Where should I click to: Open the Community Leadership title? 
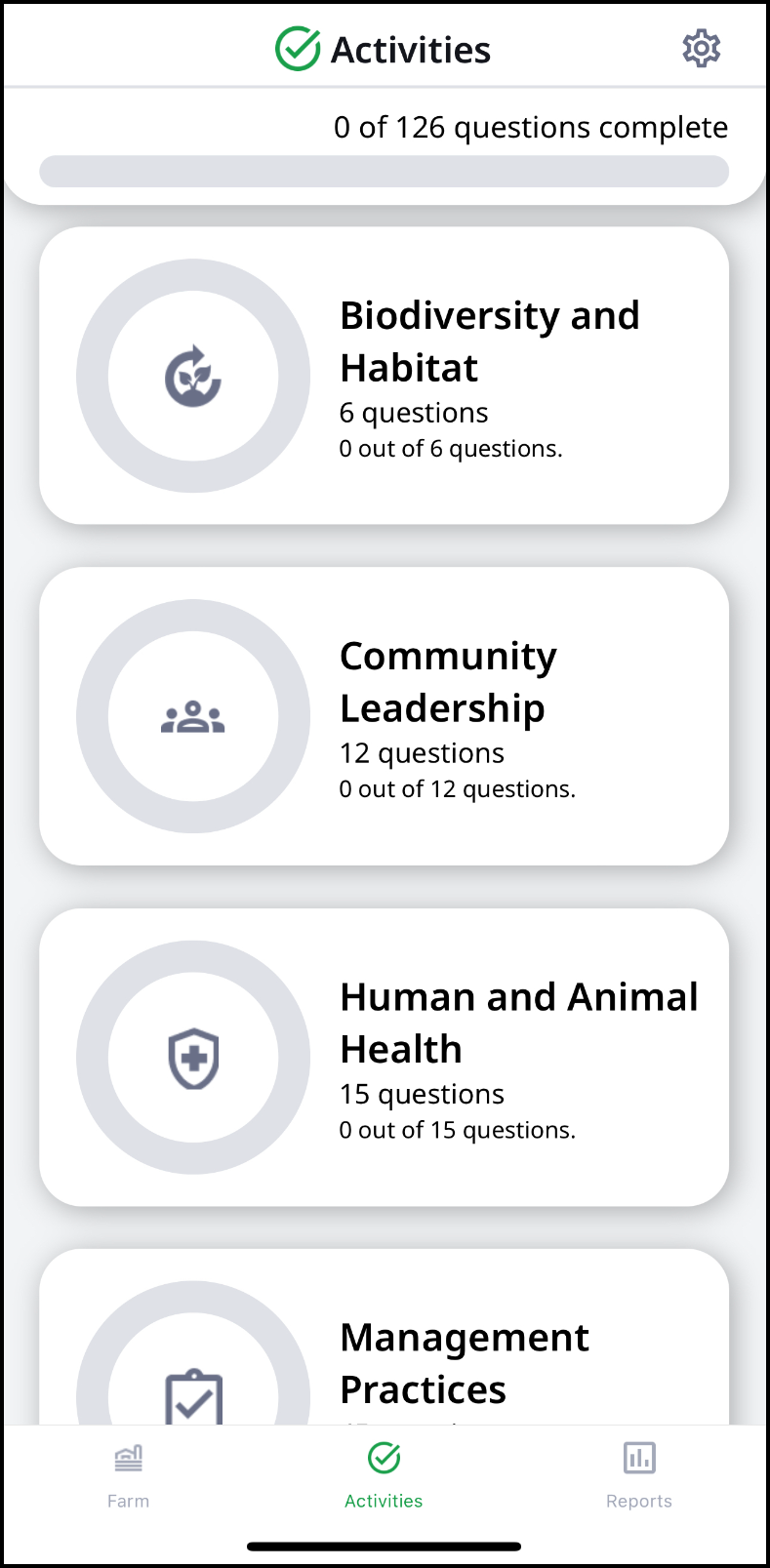448,682
